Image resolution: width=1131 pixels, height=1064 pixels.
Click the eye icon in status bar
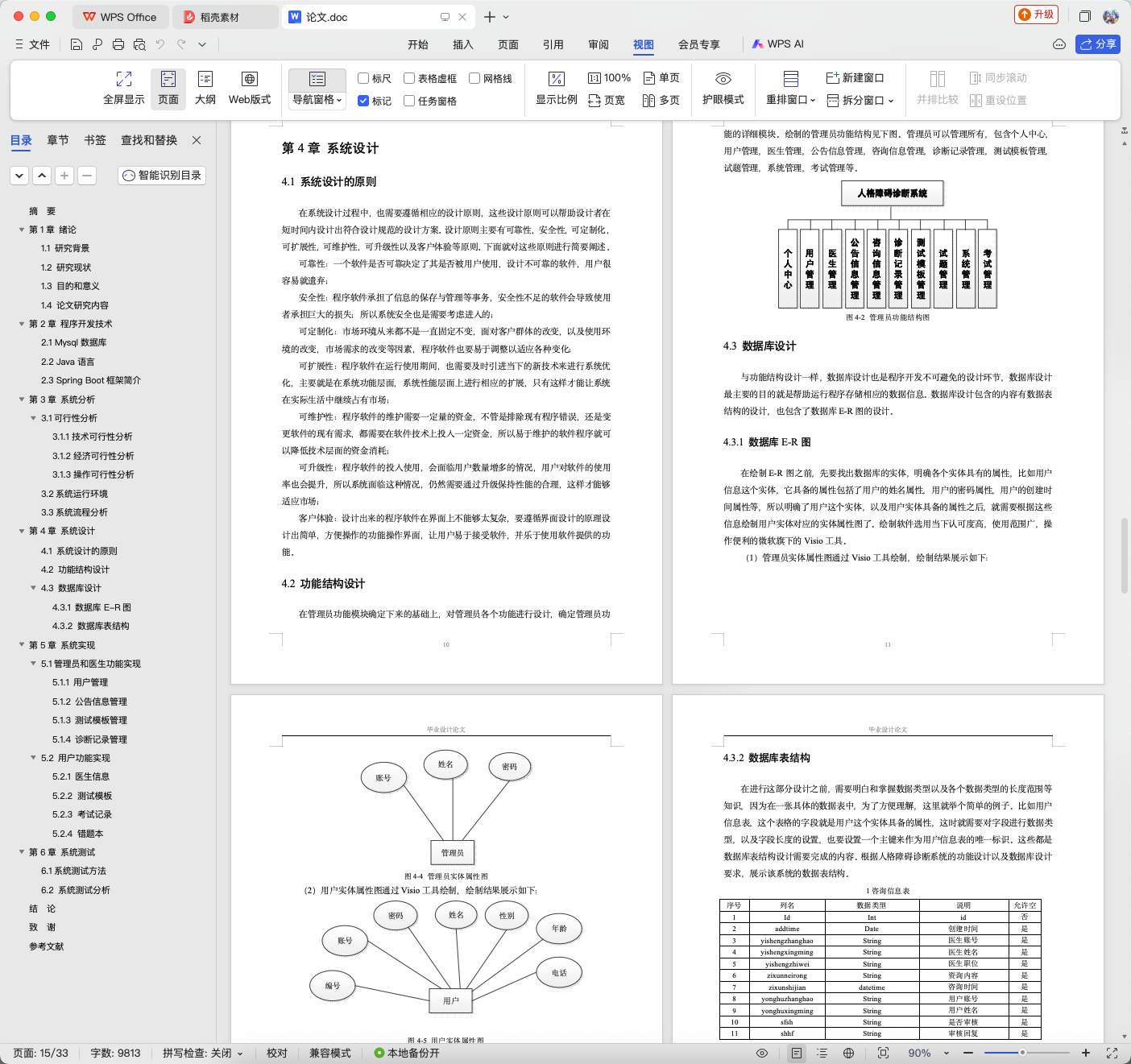pos(762,1053)
